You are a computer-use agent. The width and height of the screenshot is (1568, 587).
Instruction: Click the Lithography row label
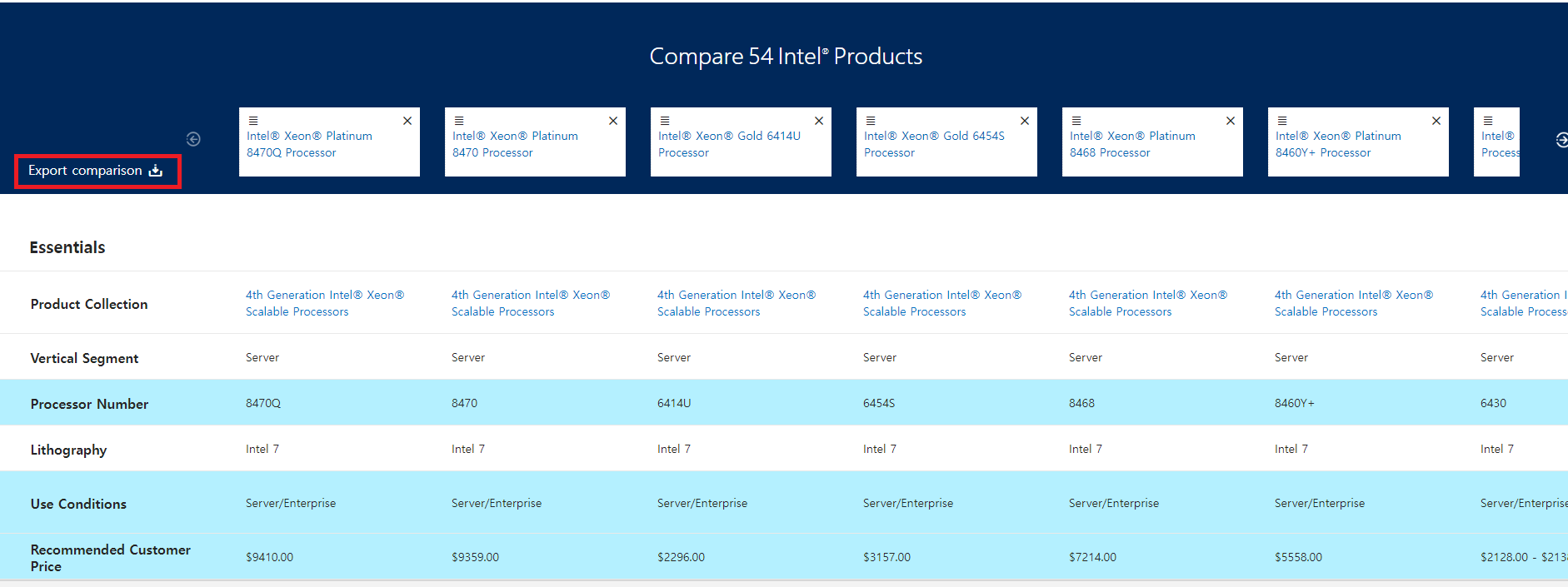pos(68,450)
